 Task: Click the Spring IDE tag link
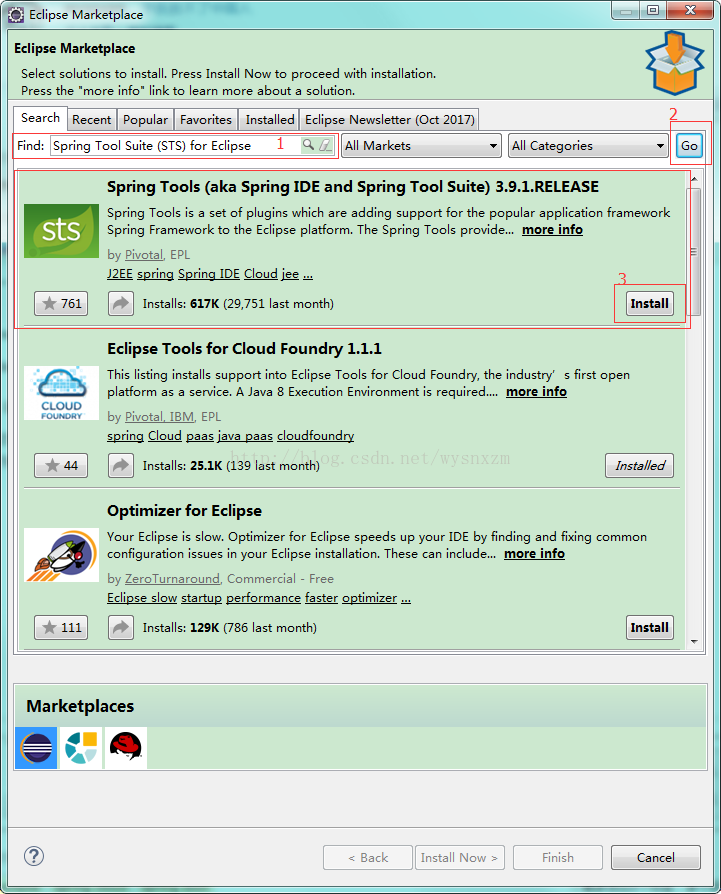pyautogui.click(x=209, y=274)
